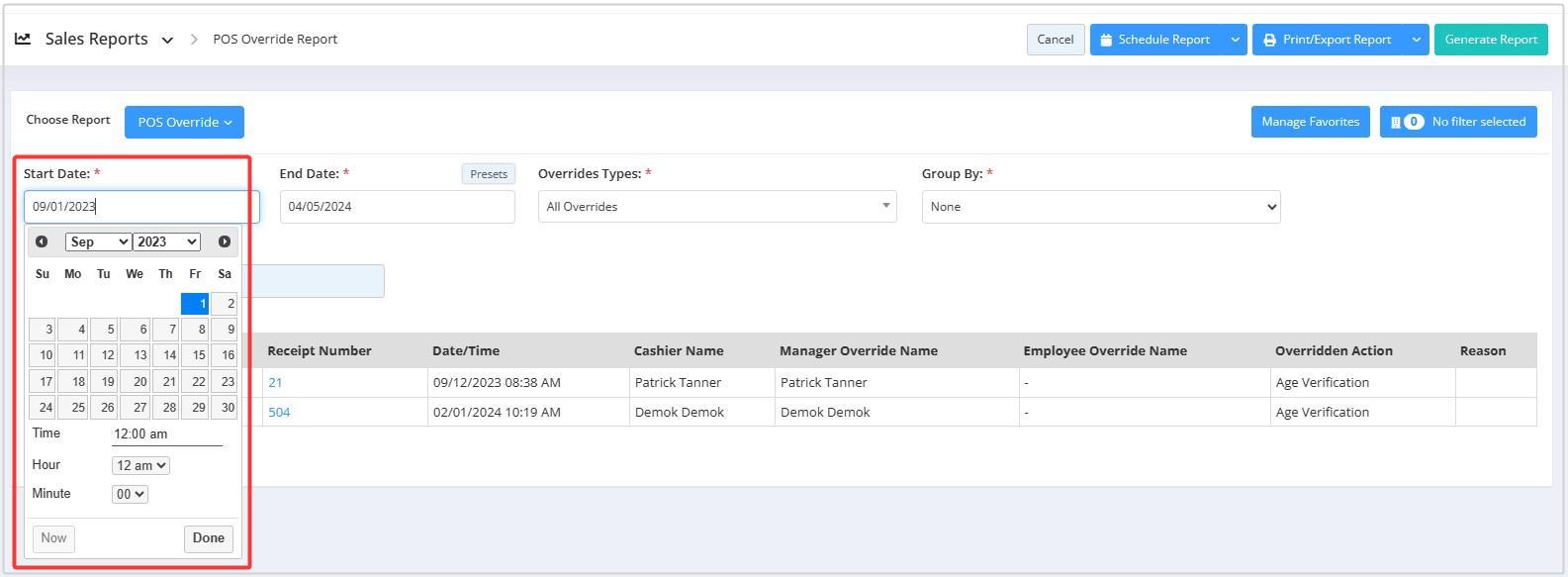Image resolution: width=1568 pixels, height=577 pixels.
Task: Open receipt number 504 link
Action: (279, 412)
